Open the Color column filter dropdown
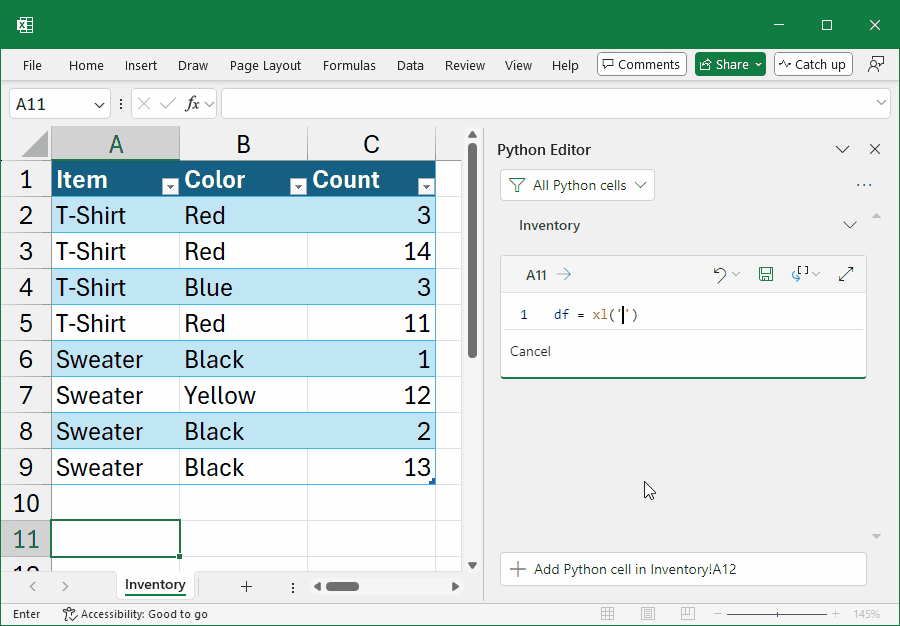Image resolution: width=900 pixels, height=626 pixels. [297, 186]
